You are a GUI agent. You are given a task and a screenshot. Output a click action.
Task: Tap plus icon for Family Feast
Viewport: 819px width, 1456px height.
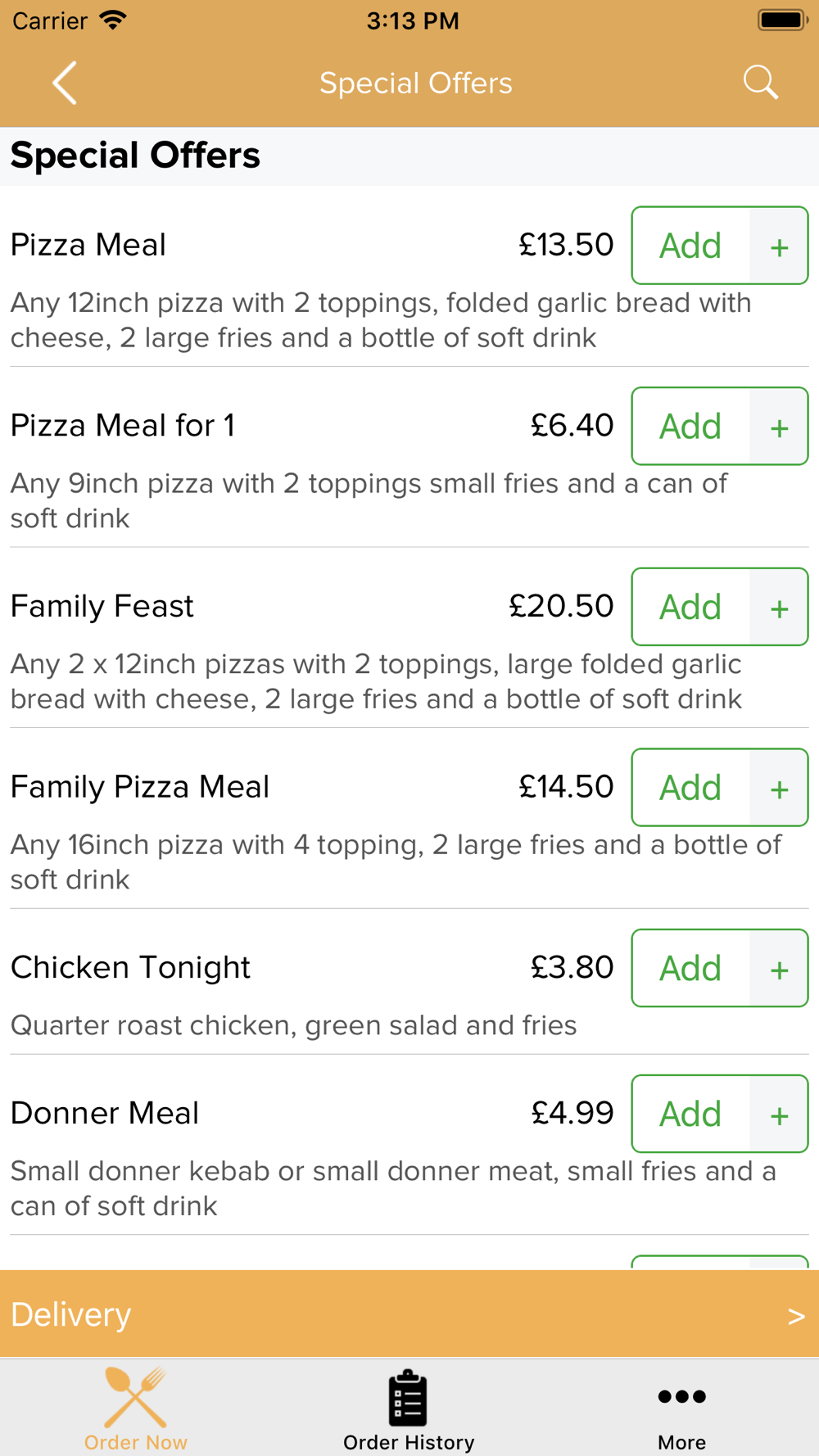tap(779, 607)
